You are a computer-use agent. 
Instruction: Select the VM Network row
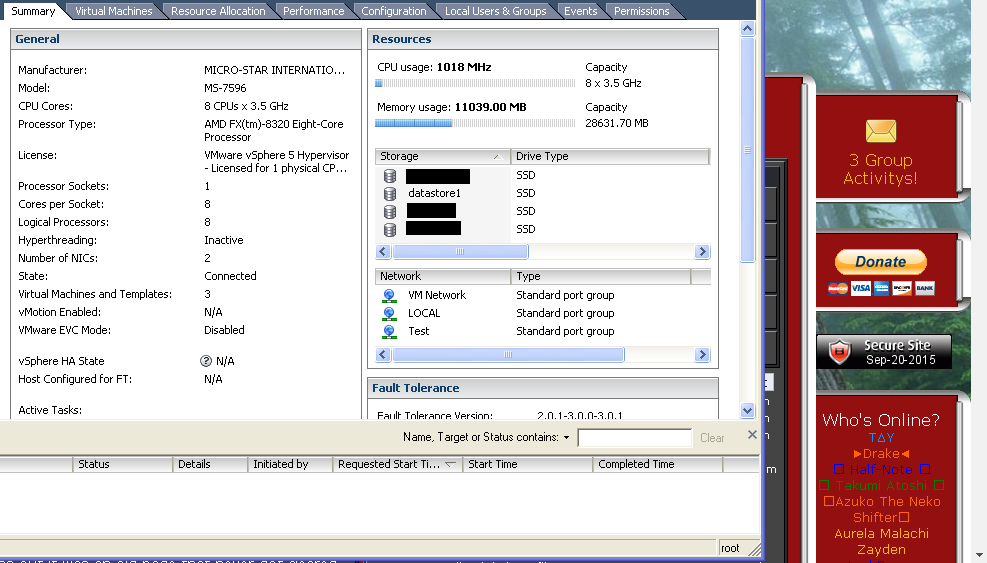543,295
